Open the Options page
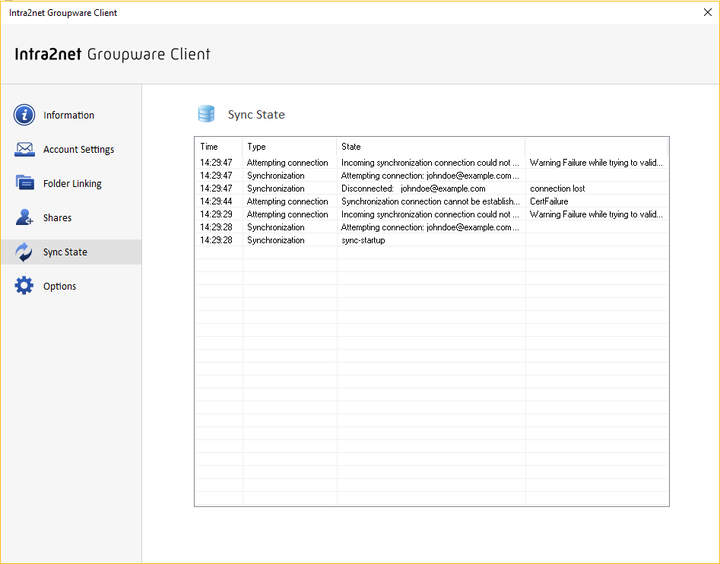This screenshot has width=720, height=564. point(71,286)
